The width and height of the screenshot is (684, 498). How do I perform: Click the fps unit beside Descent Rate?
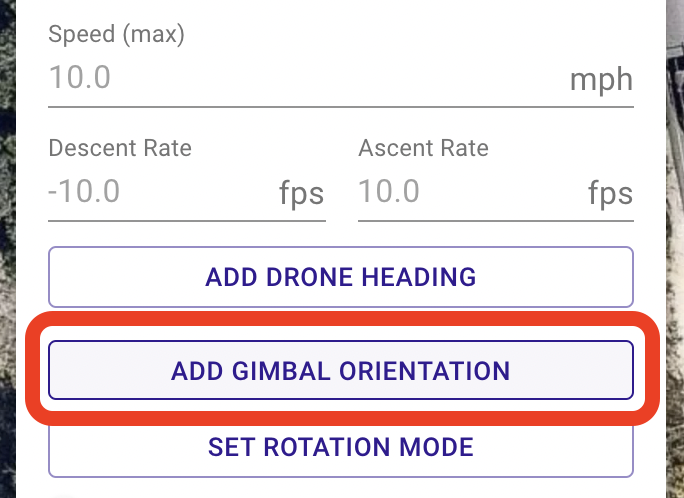[x=302, y=193]
